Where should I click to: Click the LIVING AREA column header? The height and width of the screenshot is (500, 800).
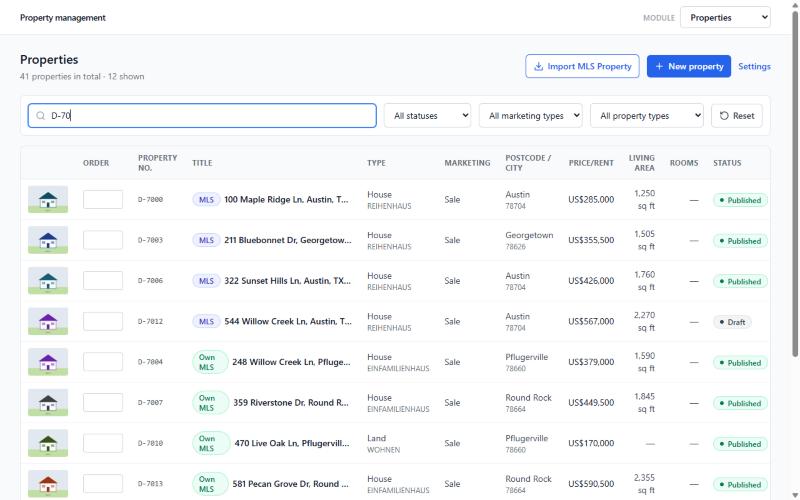click(641, 163)
